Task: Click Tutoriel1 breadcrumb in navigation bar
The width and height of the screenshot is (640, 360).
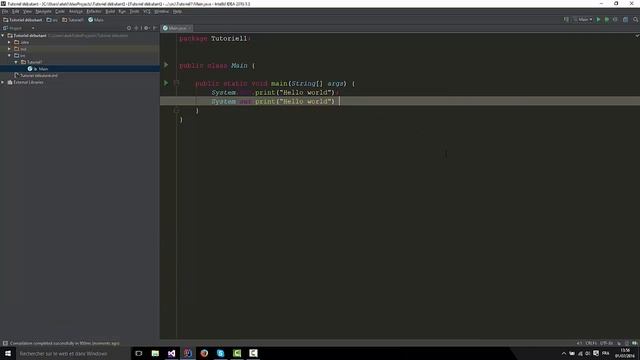Action: (73, 20)
